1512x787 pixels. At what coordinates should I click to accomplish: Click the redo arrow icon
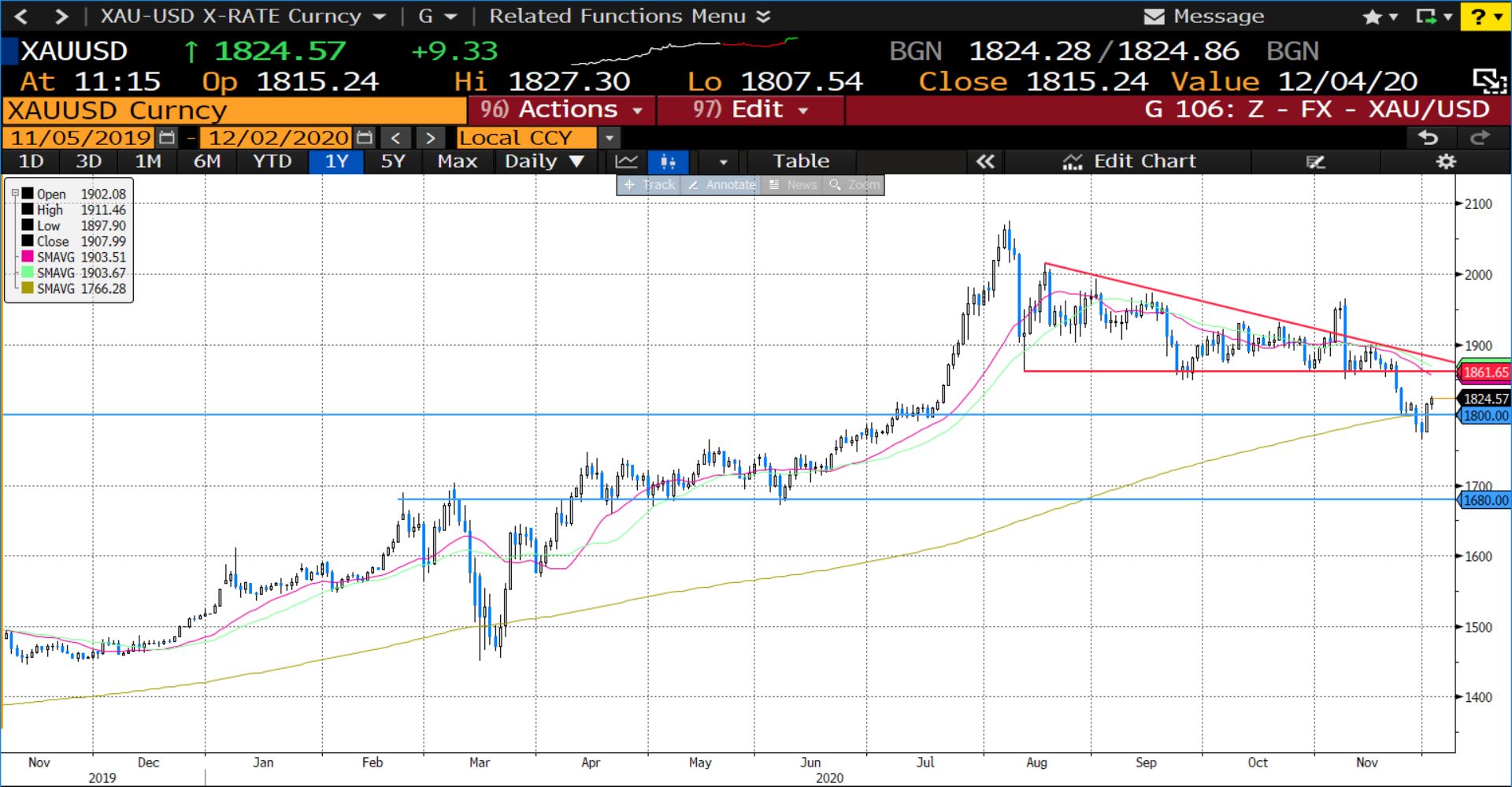pyautogui.click(x=1480, y=138)
